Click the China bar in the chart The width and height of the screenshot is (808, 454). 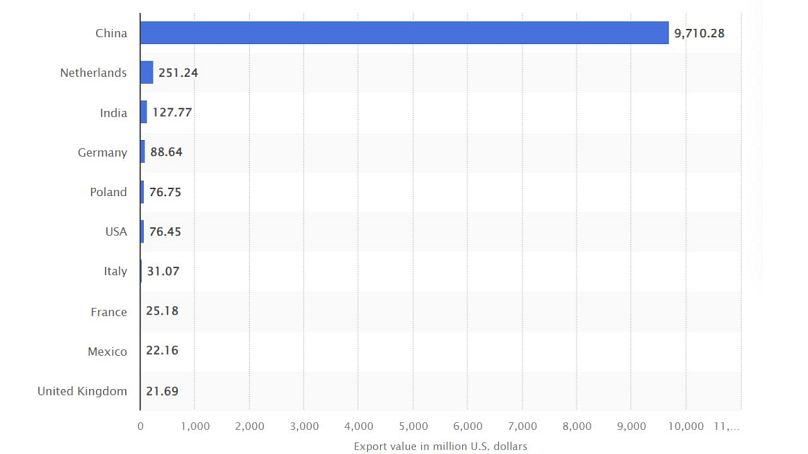tap(404, 33)
